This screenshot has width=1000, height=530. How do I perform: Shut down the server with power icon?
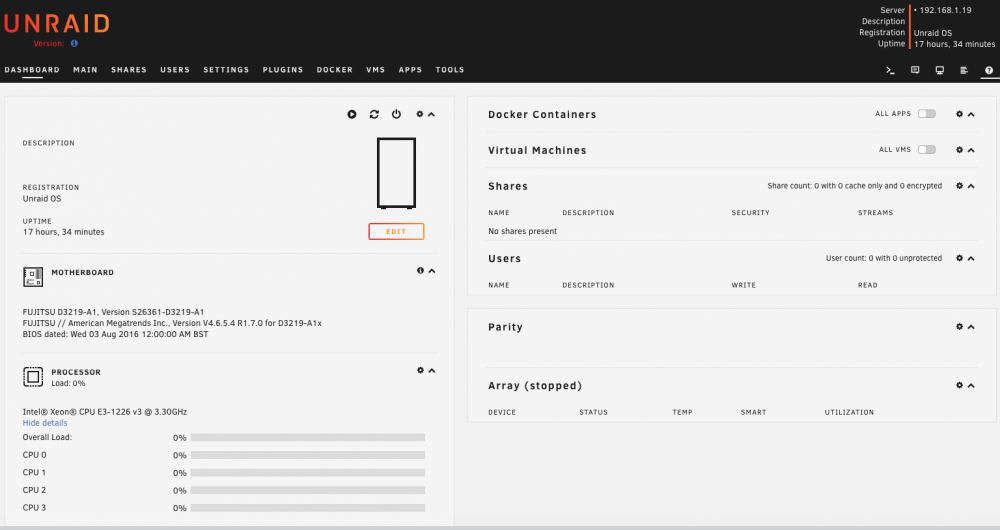click(397, 114)
